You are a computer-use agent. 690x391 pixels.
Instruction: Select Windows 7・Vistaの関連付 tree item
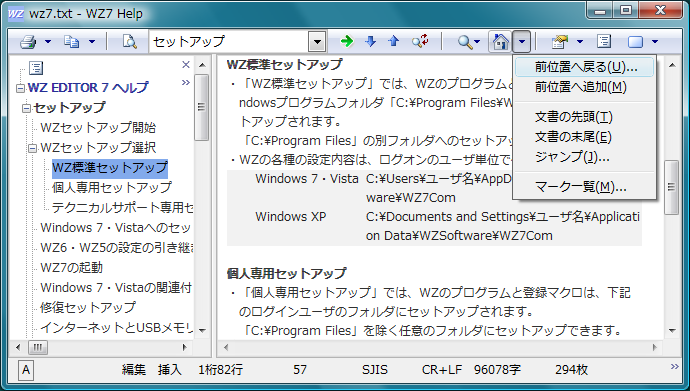(x=116, y=288)
